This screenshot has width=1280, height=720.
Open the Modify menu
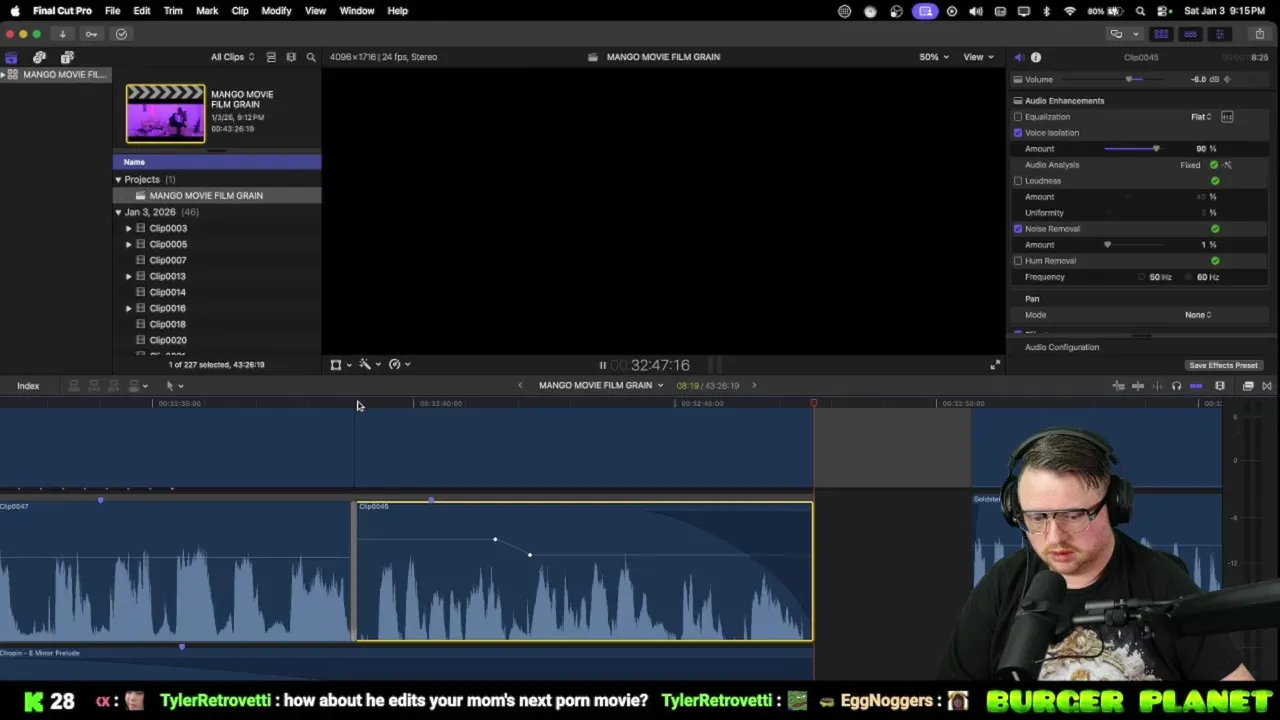pos(276,11)
